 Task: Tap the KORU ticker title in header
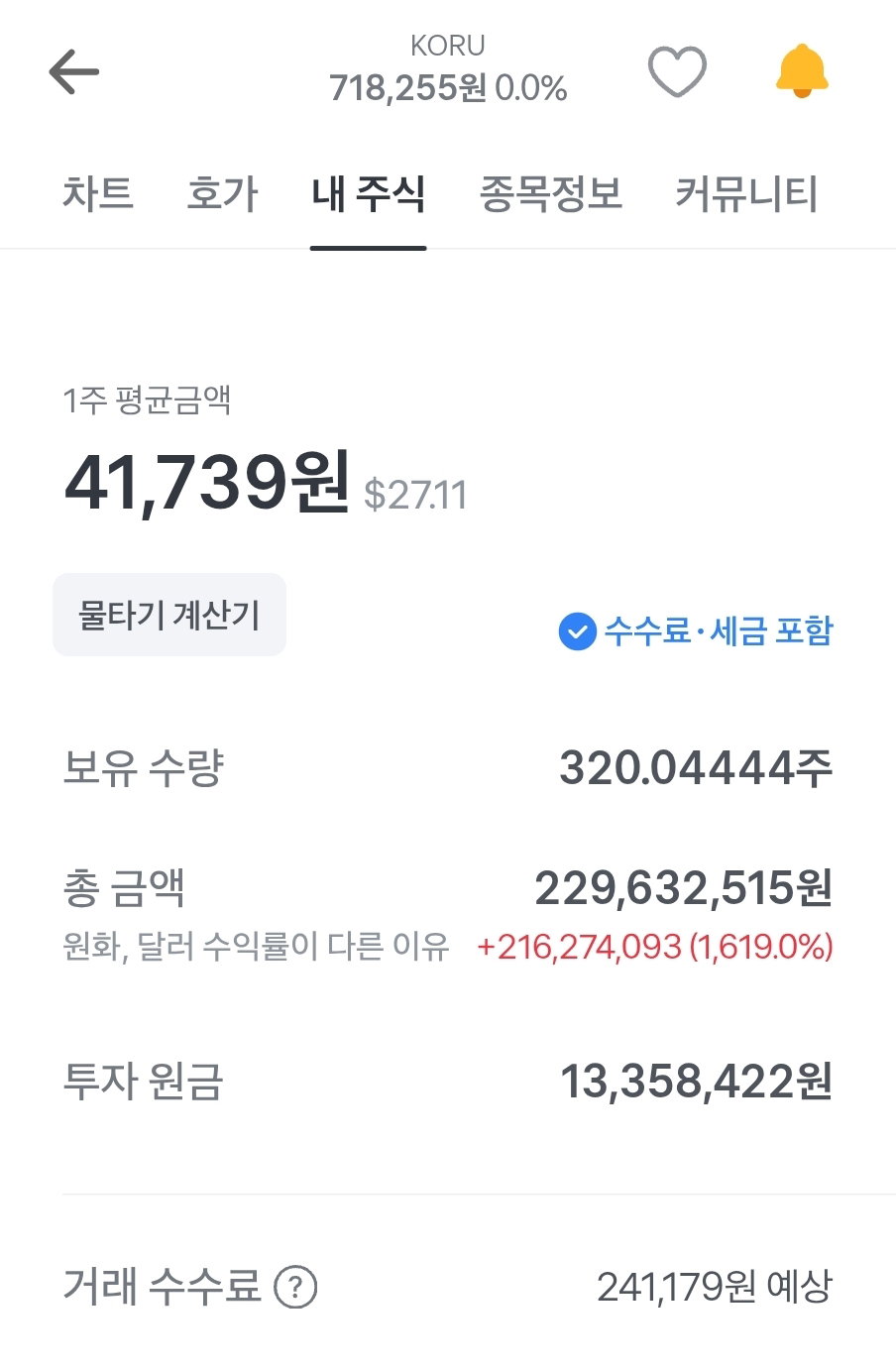(448, 46)
